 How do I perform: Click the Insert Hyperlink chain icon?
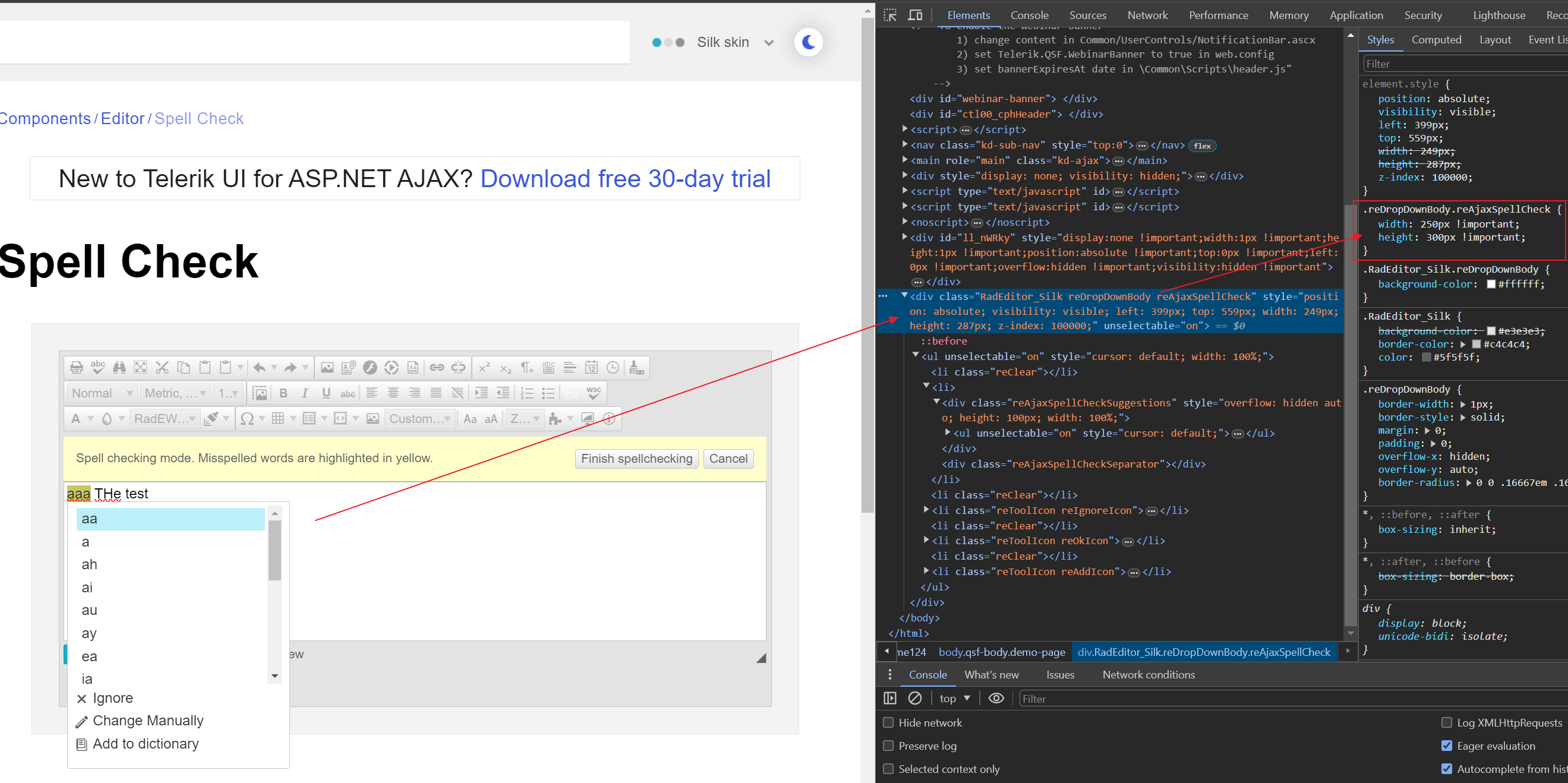437,368
